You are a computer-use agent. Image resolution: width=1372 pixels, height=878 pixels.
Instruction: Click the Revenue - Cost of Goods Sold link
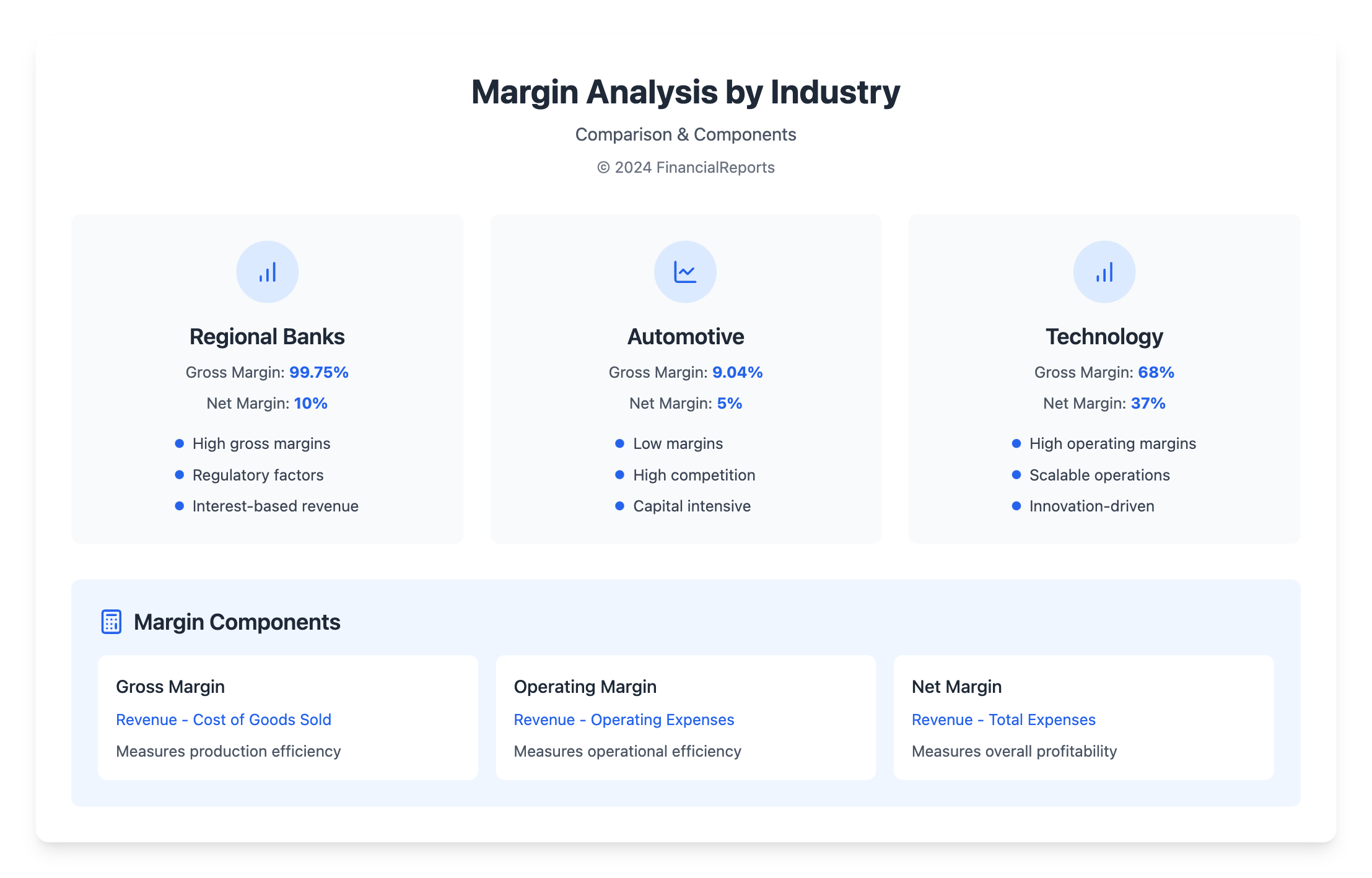click(224, 719)
